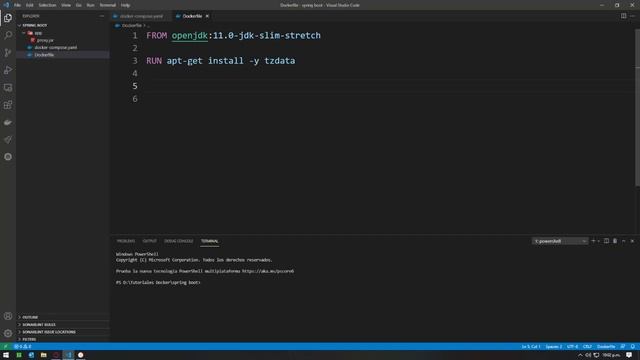The image size is (640, 360).
Task: Open the jar file in Explorer
Action: coord(62,40)
